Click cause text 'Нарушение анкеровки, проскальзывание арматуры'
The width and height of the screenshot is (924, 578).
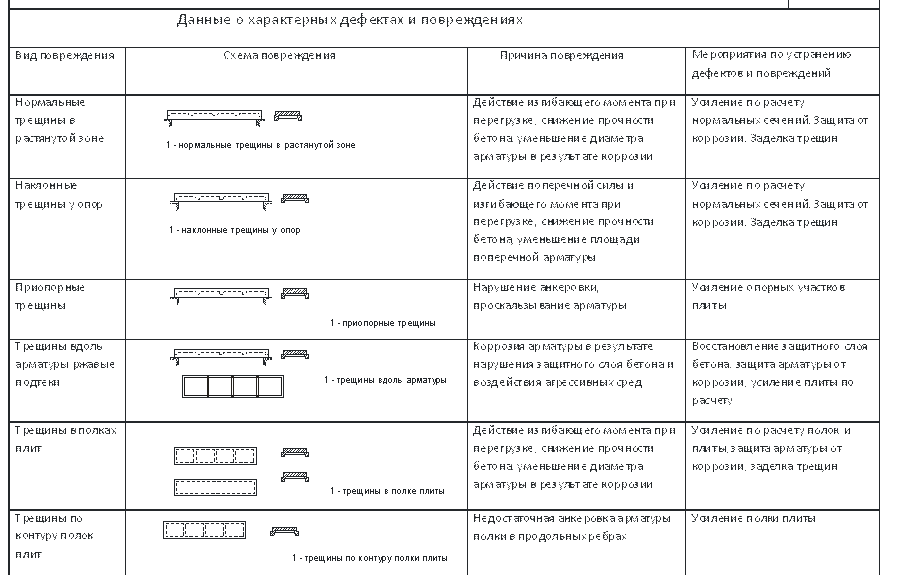click(550, 296)
